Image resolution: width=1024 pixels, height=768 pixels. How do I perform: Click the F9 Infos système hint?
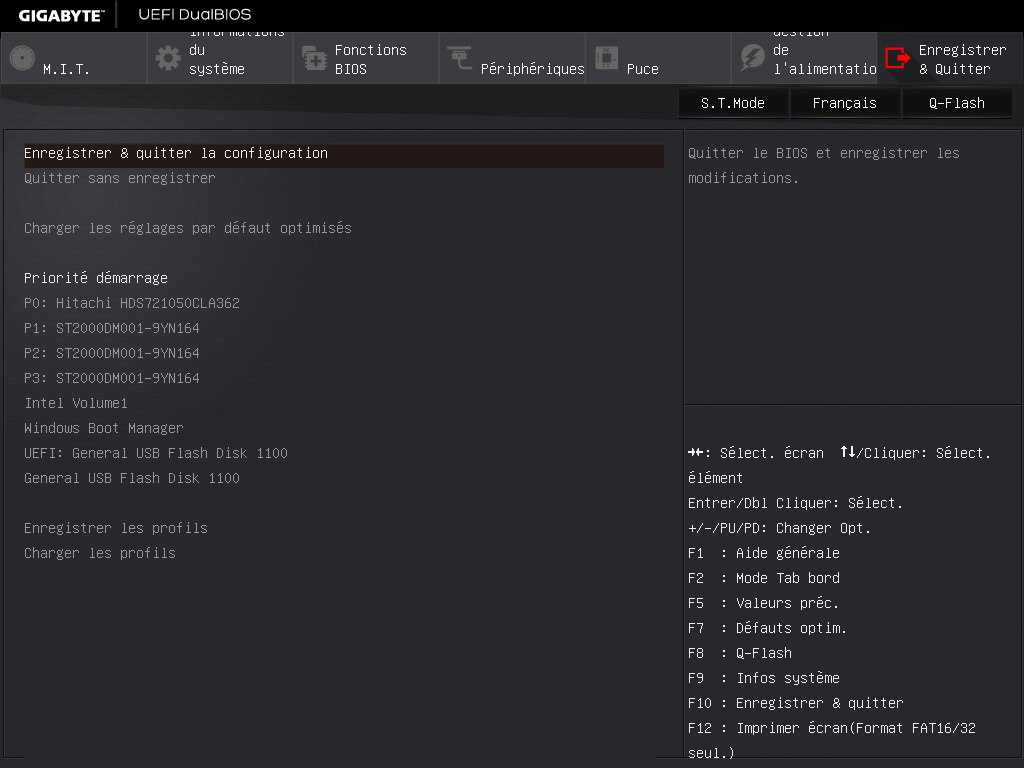coord(764,679)
